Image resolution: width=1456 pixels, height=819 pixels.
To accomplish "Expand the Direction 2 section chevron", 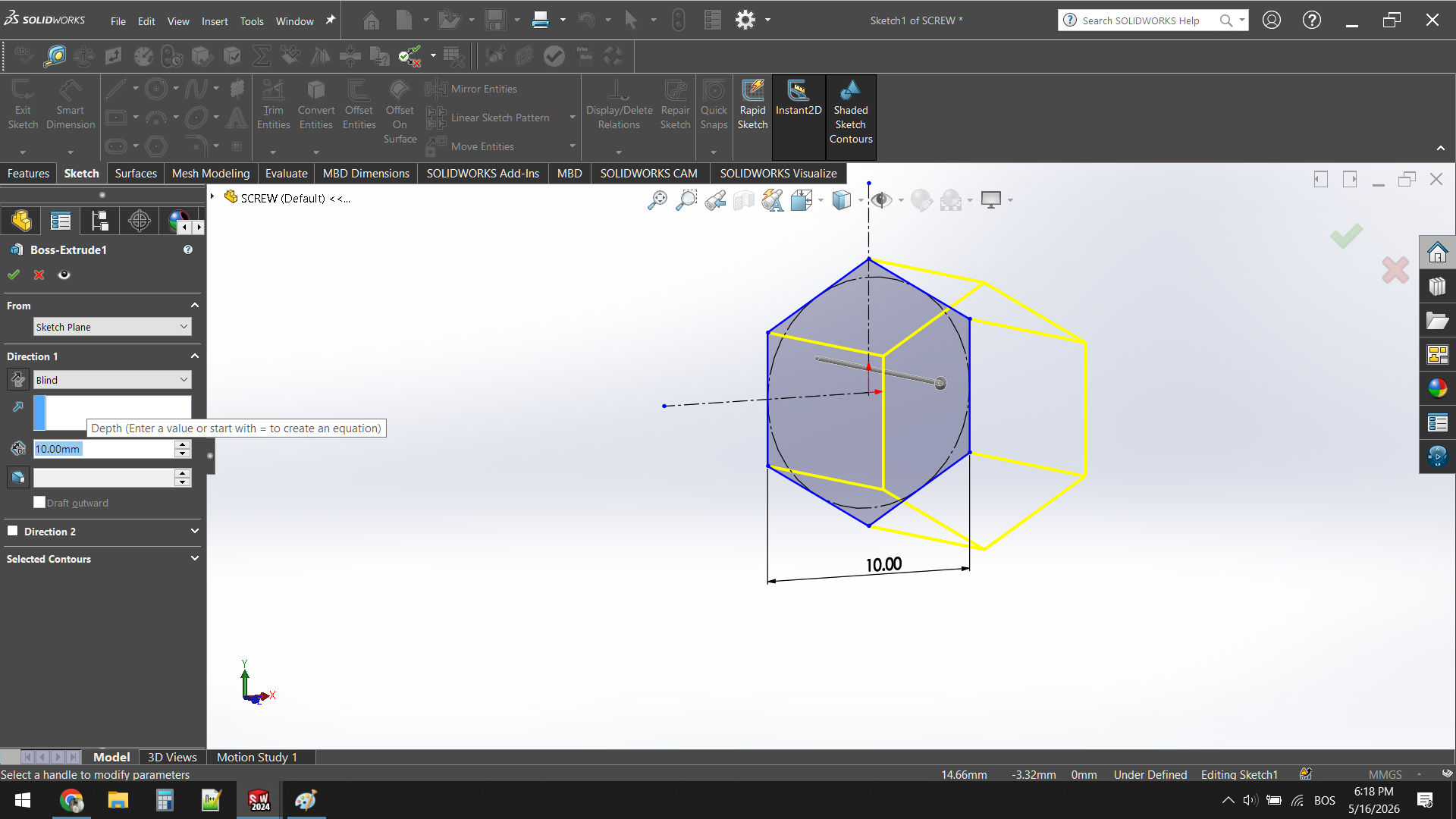I will 195,531.
